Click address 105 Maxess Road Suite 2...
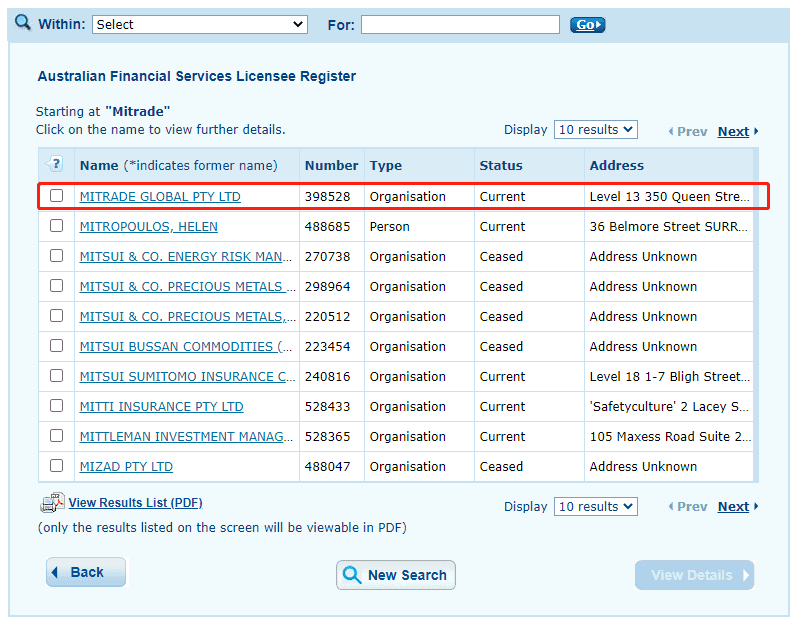797x623 pixels. pyautogui.click(x=670, y=437)
